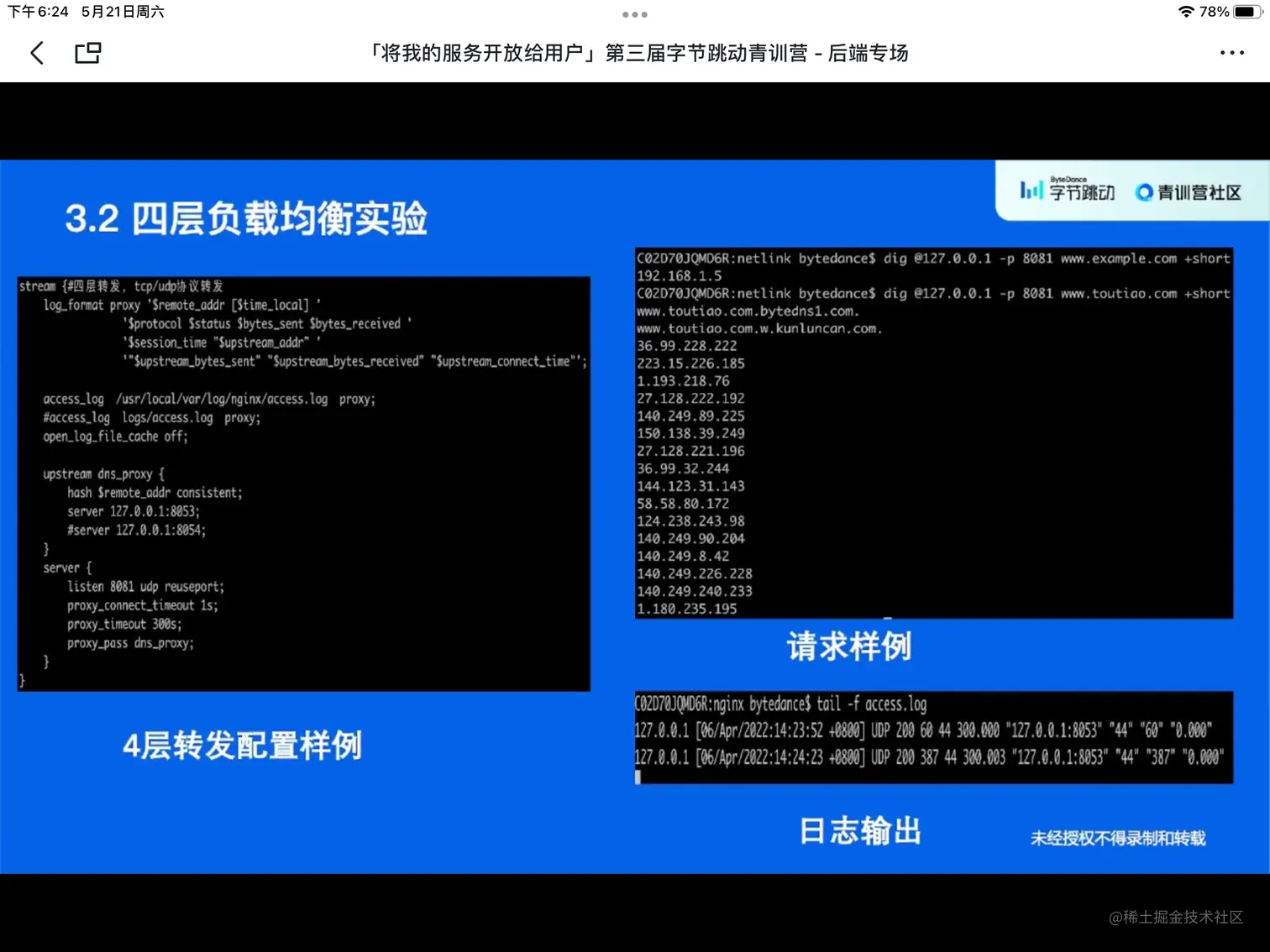Screen dimensions: 1270x952
Task: Tap the IP 140.249.226.228
Action: point(694,574)
